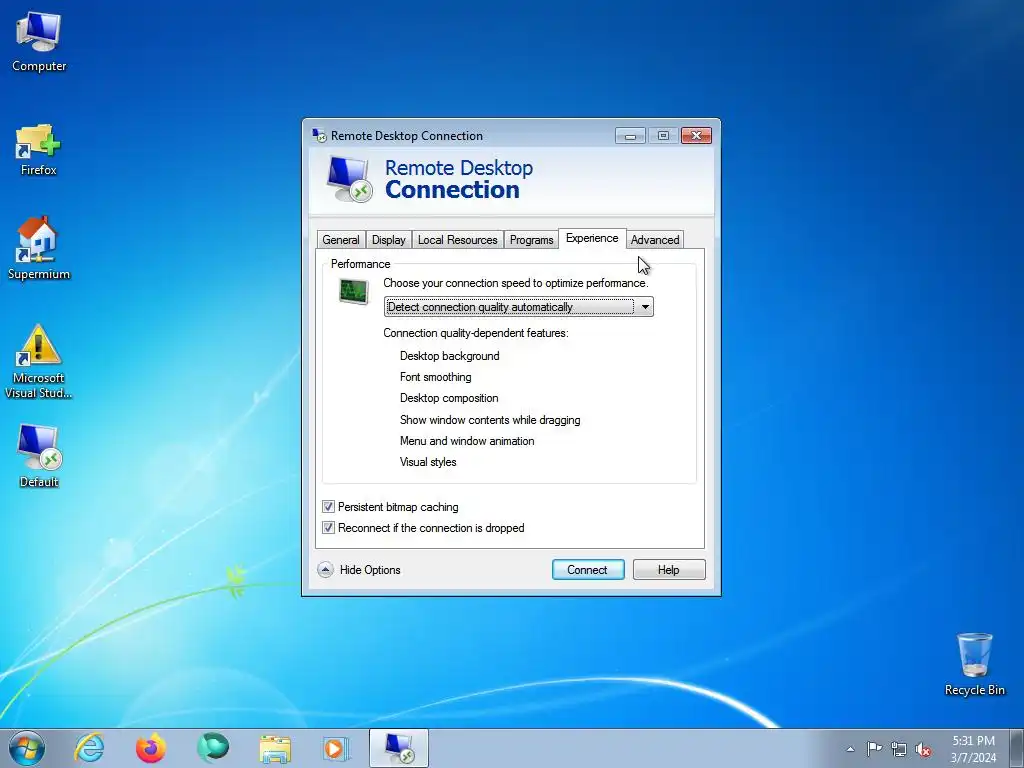1024x768 pixels.
Task: Click the Visual styles feature text
Action: (x=428, y=462)
